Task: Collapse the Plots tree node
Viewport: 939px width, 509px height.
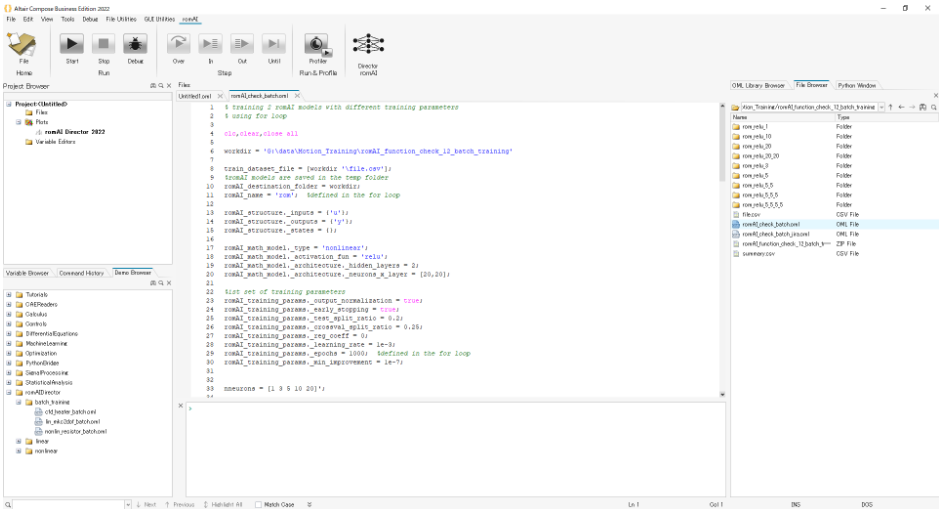Action: click(19, 122)
